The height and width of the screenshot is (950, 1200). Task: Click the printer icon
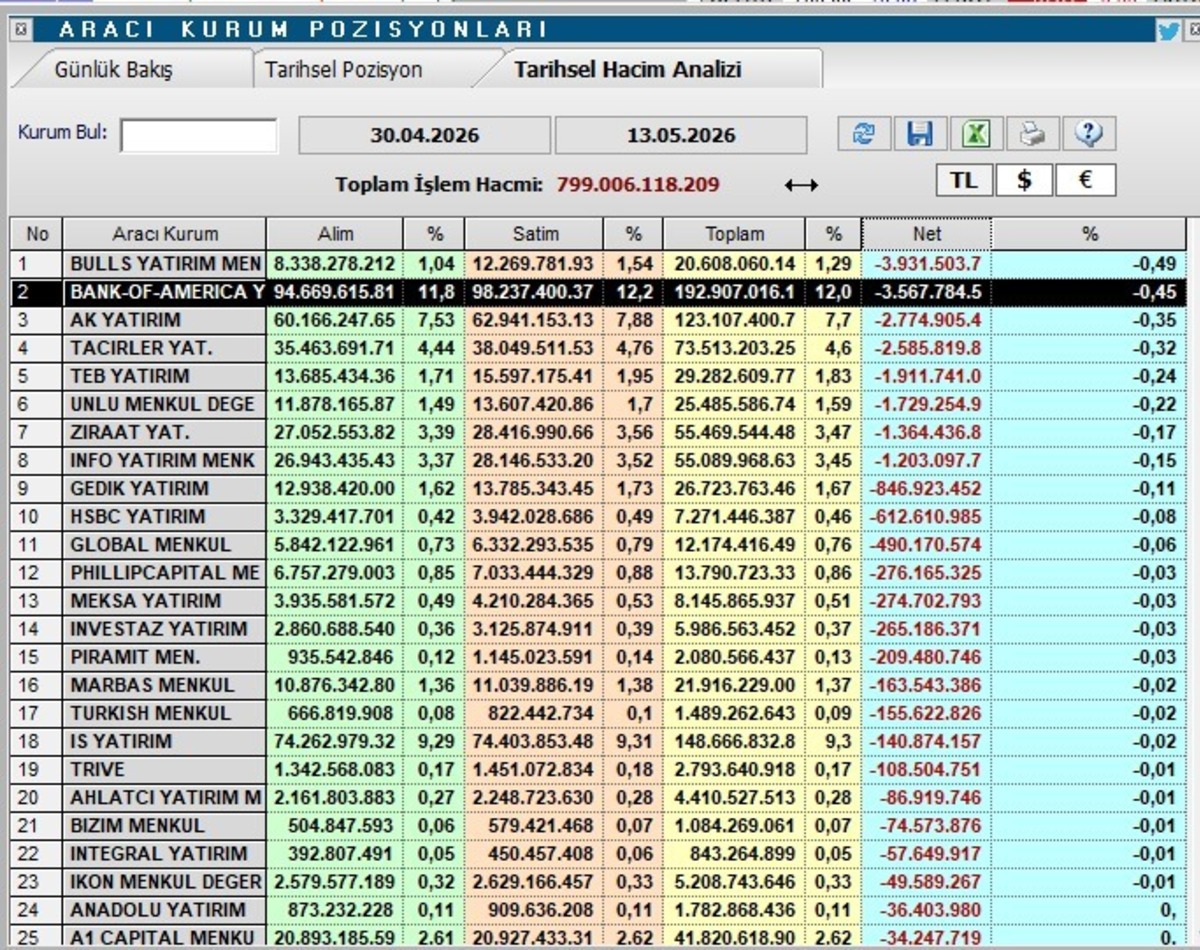1033,134
